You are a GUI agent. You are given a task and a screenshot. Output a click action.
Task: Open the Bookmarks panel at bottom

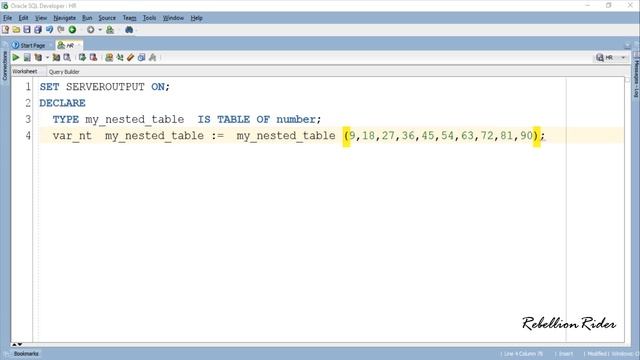tap(26, 353)
